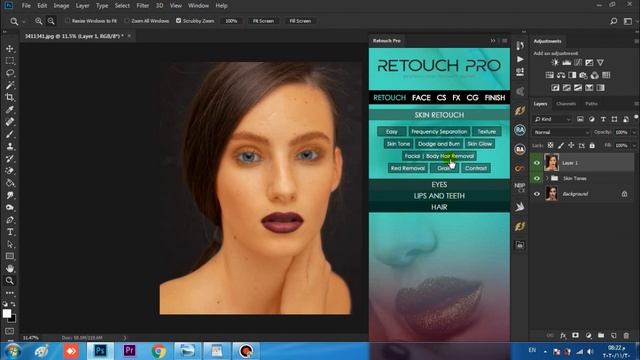Add a Brightness/Contrast adjustment
The height and width of the screenshot is (360, 640).
(555, 62)
